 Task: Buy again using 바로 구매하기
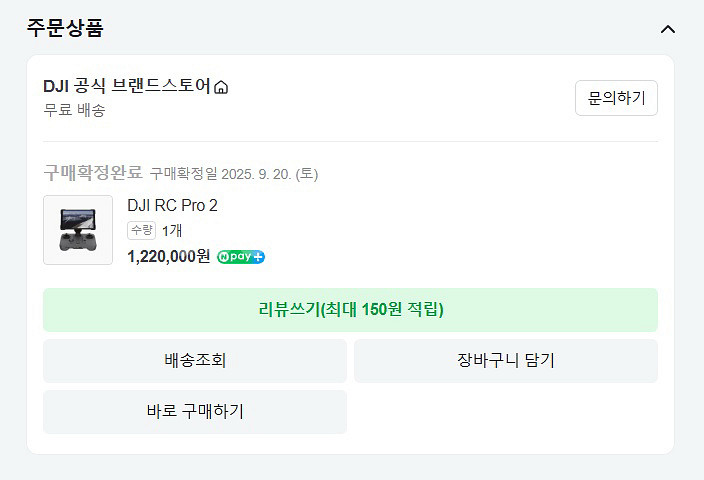(x=195, y=412)
